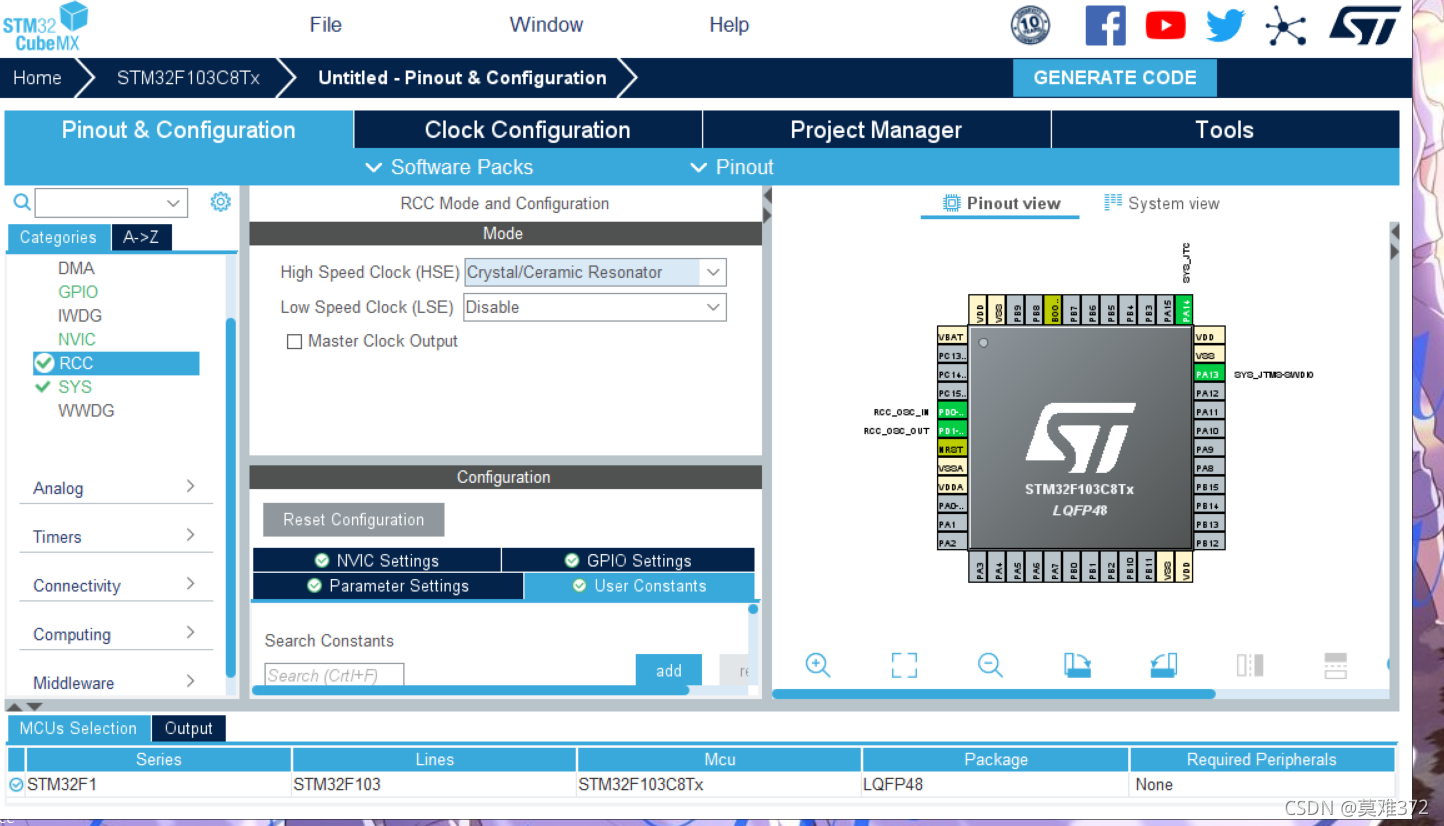Click the ST logo in the header
The width and height of the screenshot is (1444, 826).
tap(1364, 26)
